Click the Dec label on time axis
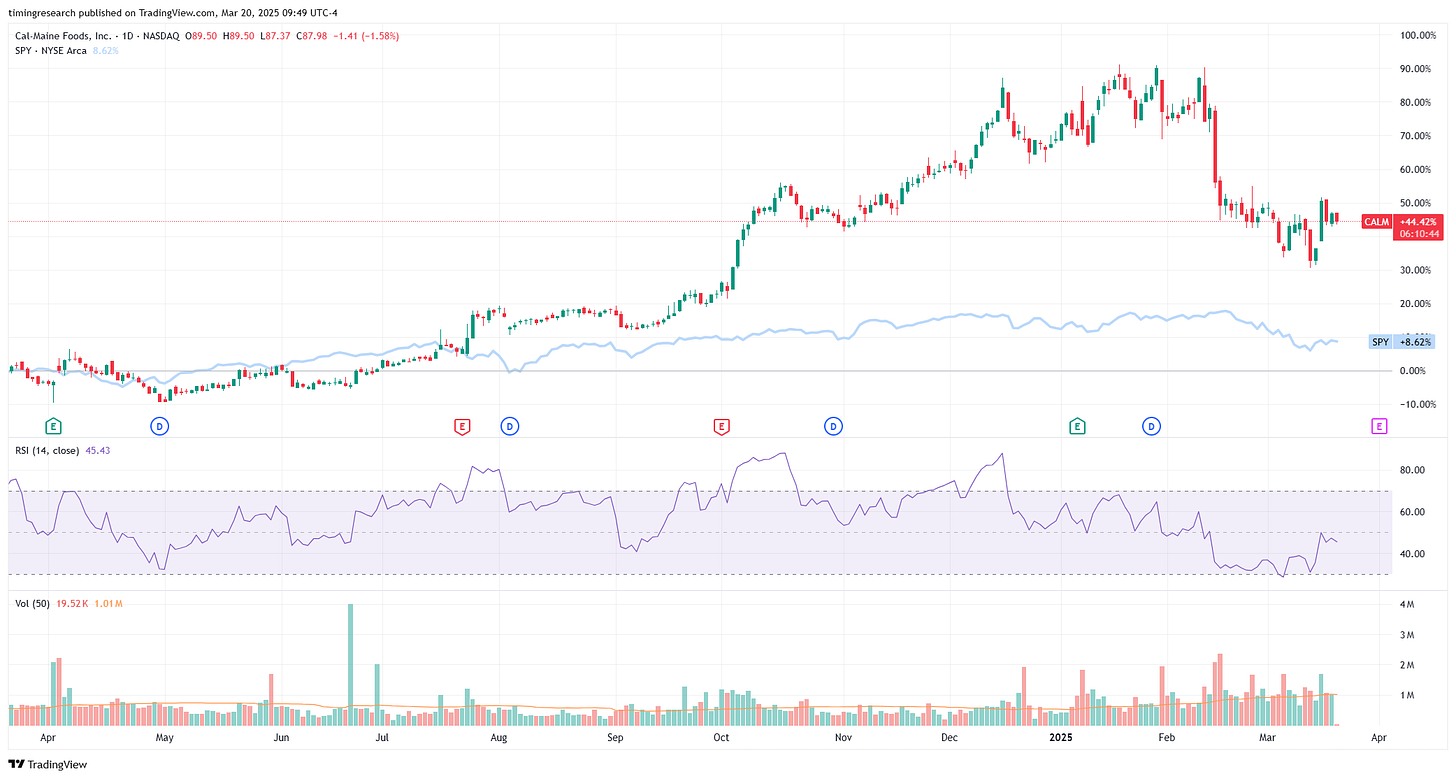Image resolution: width=1456 pixels, height=779 pixels. [x=949, y=738]
